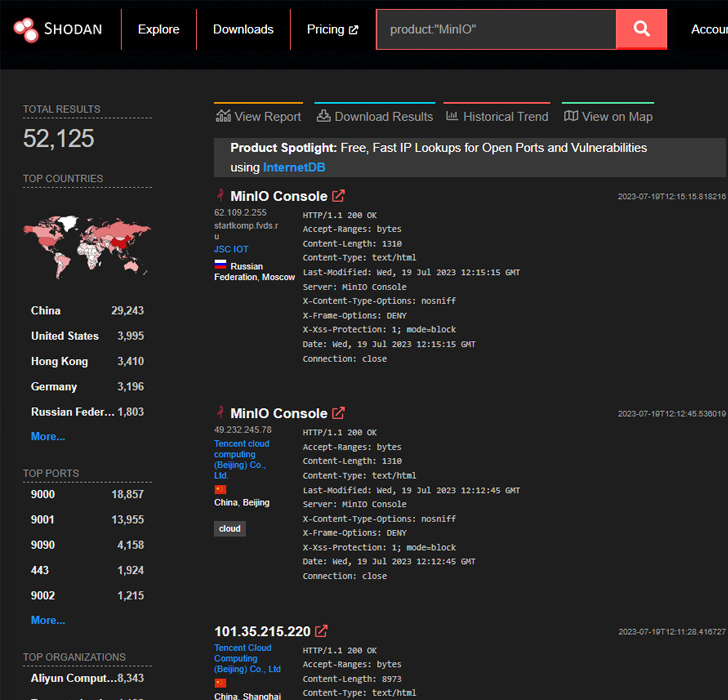Open the Explore menu
728x700 pixels.
point(158,29)
